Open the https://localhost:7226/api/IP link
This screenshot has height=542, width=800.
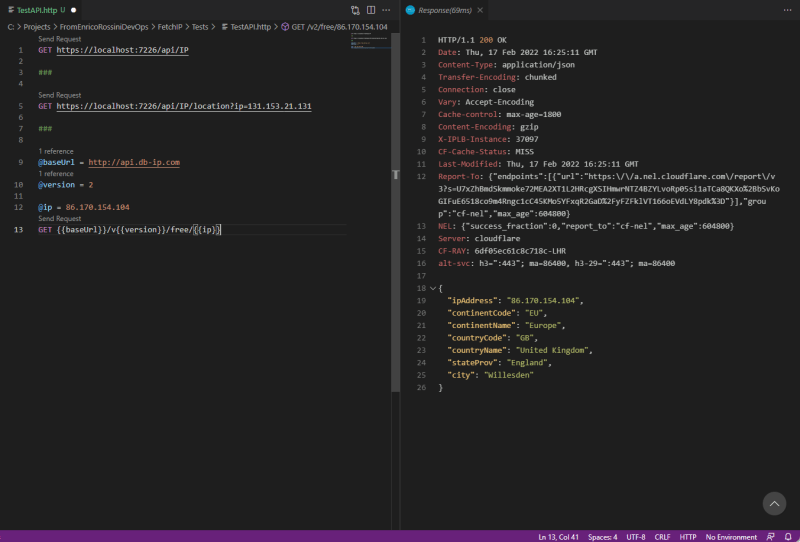click(122, 50)
